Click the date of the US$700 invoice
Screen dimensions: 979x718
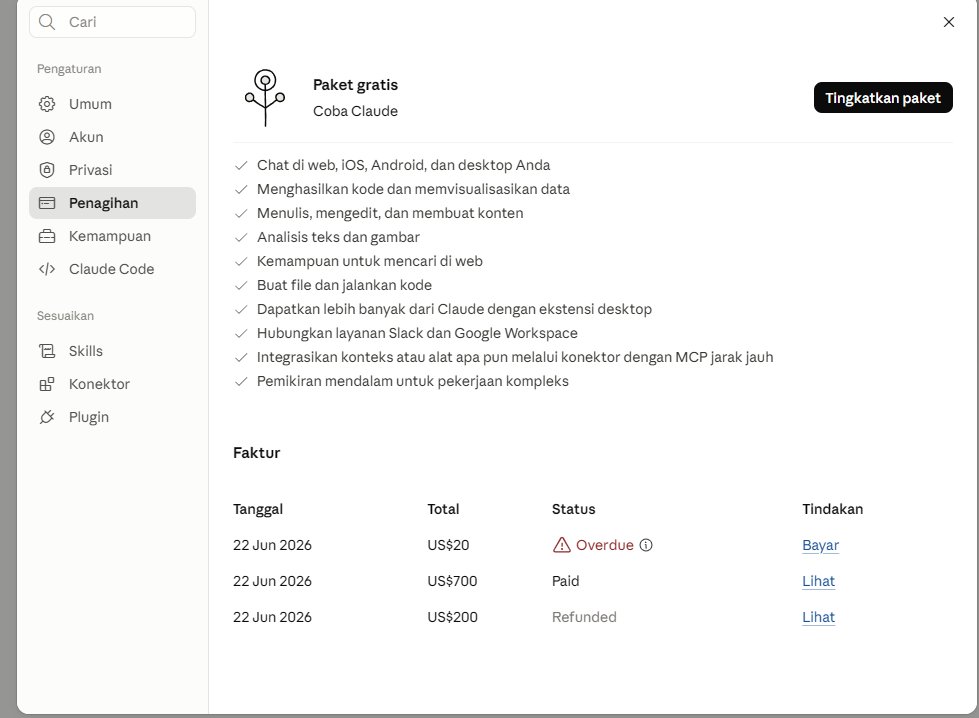[x=272, y=581]
